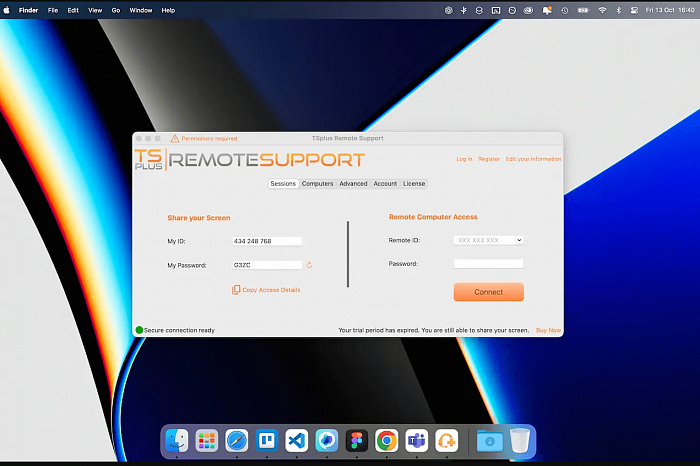The width and height of the screenshot is (700, 466).
Task: Open the Advanced tab
Action: click(353, 183)
